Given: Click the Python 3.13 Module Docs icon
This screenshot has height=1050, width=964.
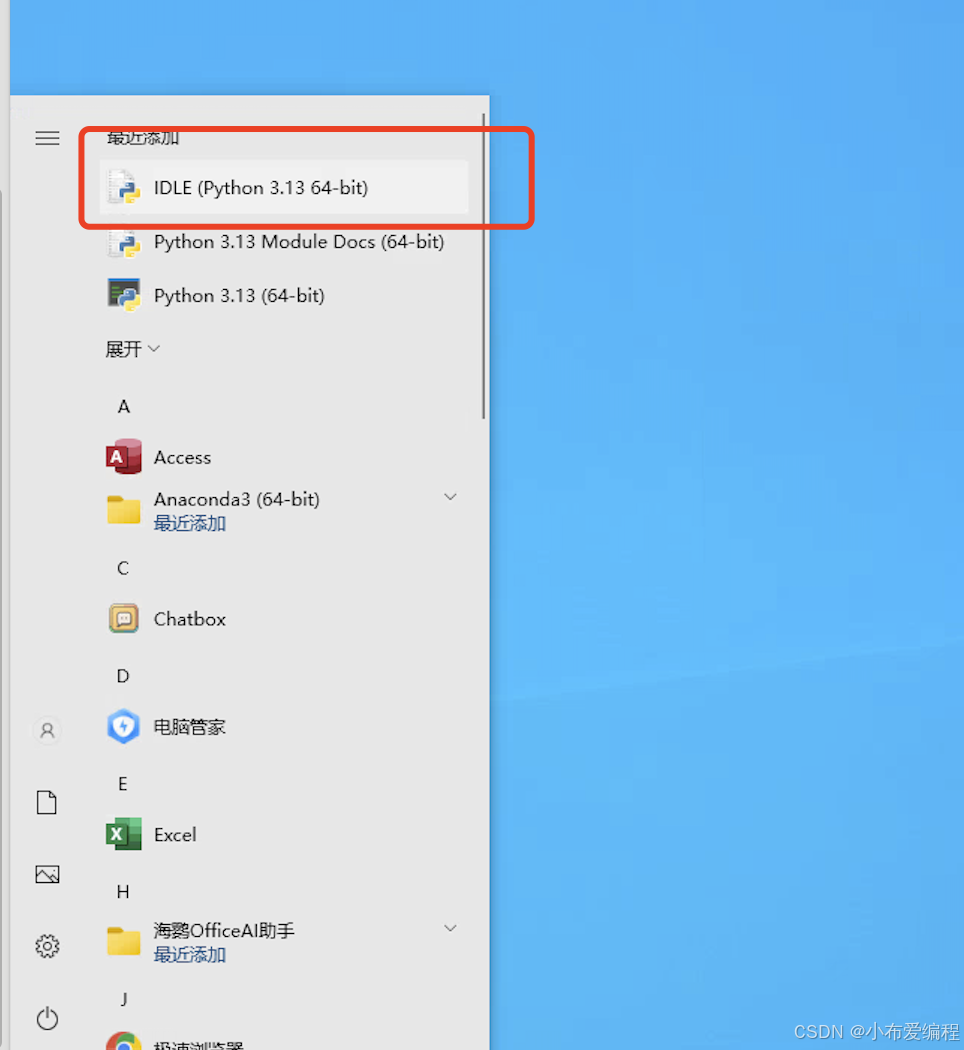Looking at the screenshot, I should [x=124, y=242].
